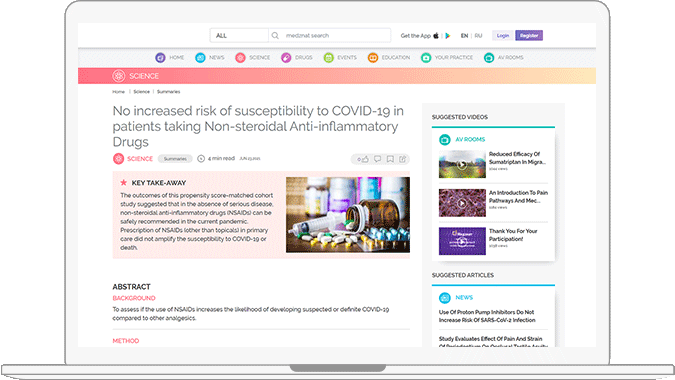Like the article with thumbs-up icon
The height and width of the screenshot is (380, 675).
[365, 159]
